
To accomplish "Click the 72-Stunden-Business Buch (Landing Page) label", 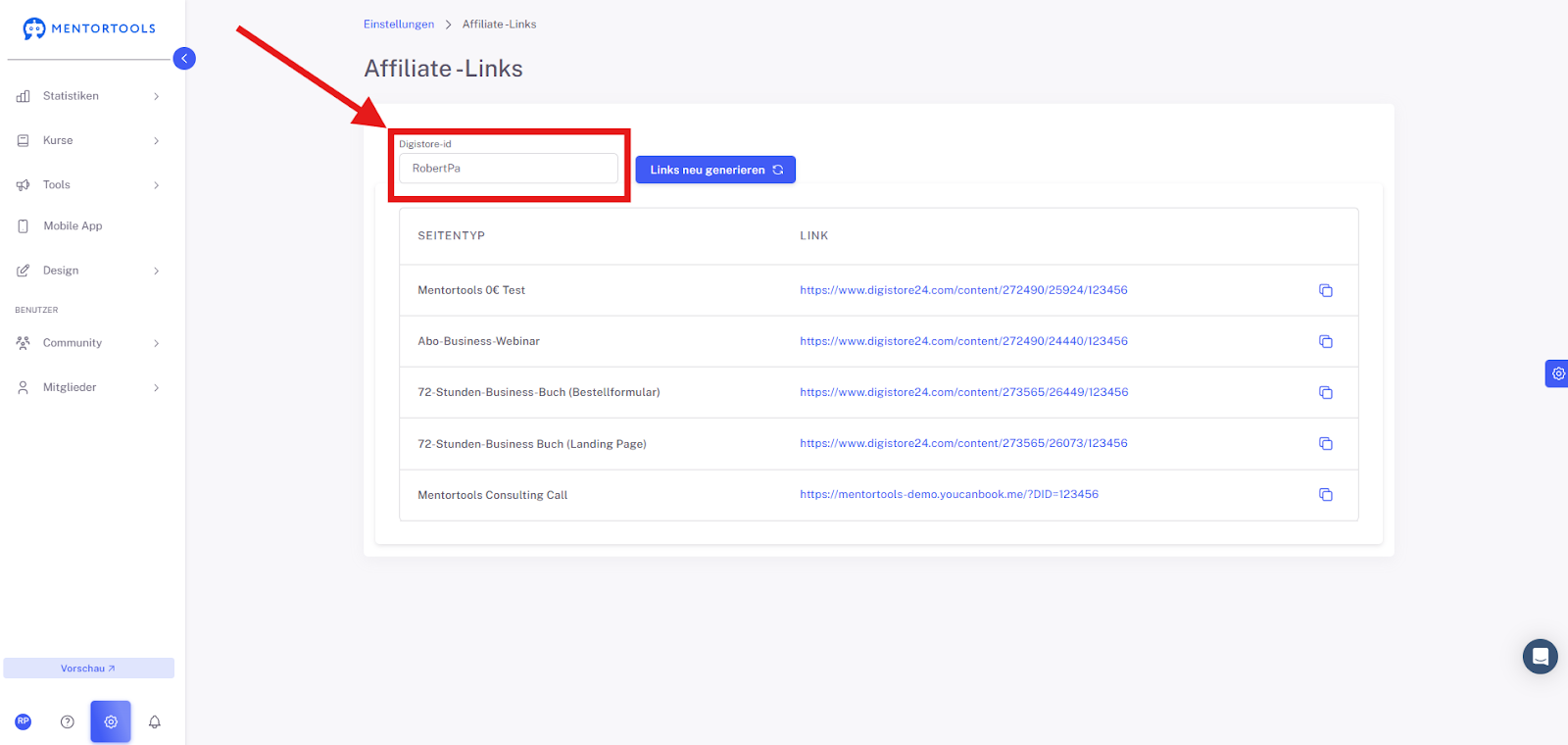I will coord(532,444).
